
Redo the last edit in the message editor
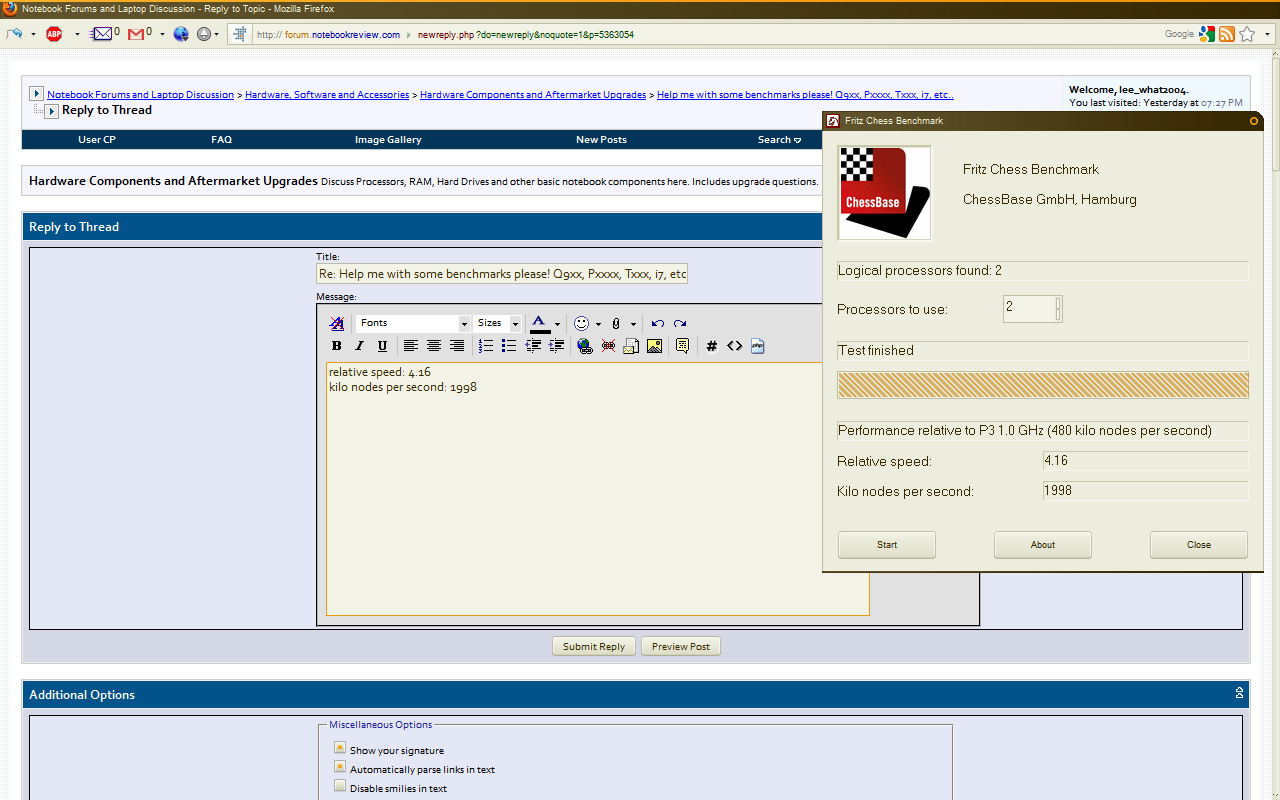680,323
